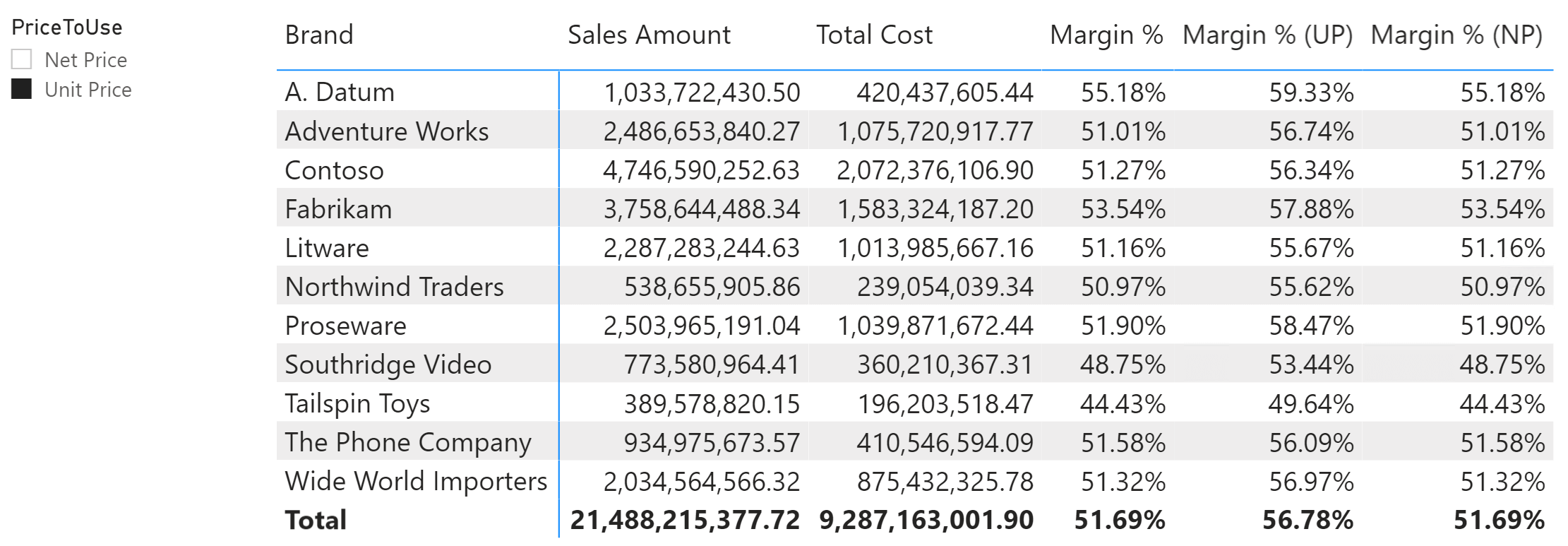Click total sales 21,488,215,377.72
1568x546 pixels.
[x=685, y=520]
